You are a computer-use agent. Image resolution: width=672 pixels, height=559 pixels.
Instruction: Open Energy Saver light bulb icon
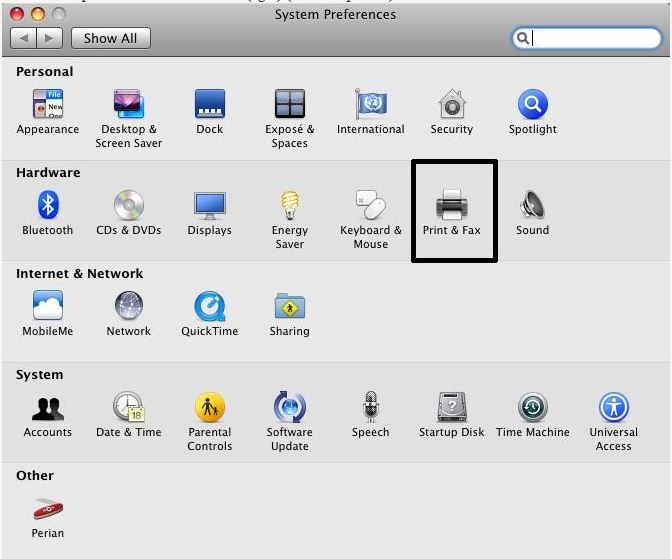(x=290, y=205)
